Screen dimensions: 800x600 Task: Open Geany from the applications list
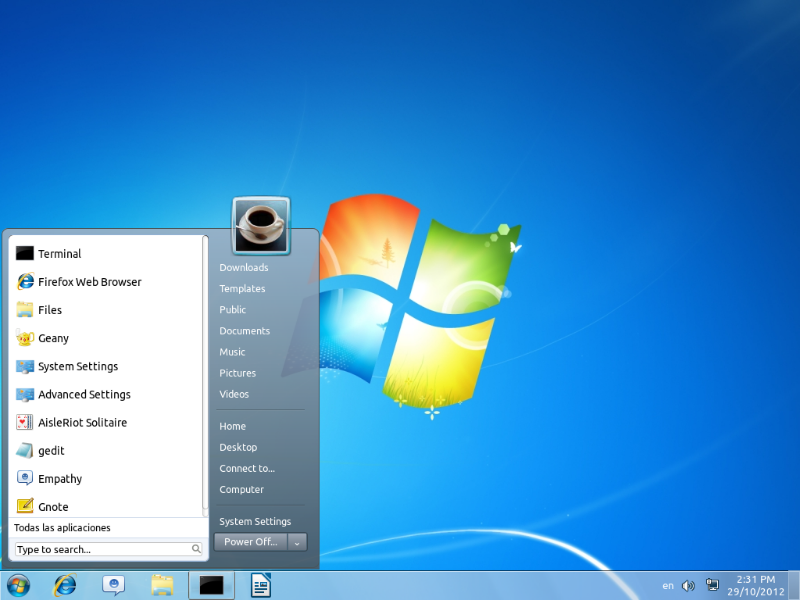pos(53,338)
